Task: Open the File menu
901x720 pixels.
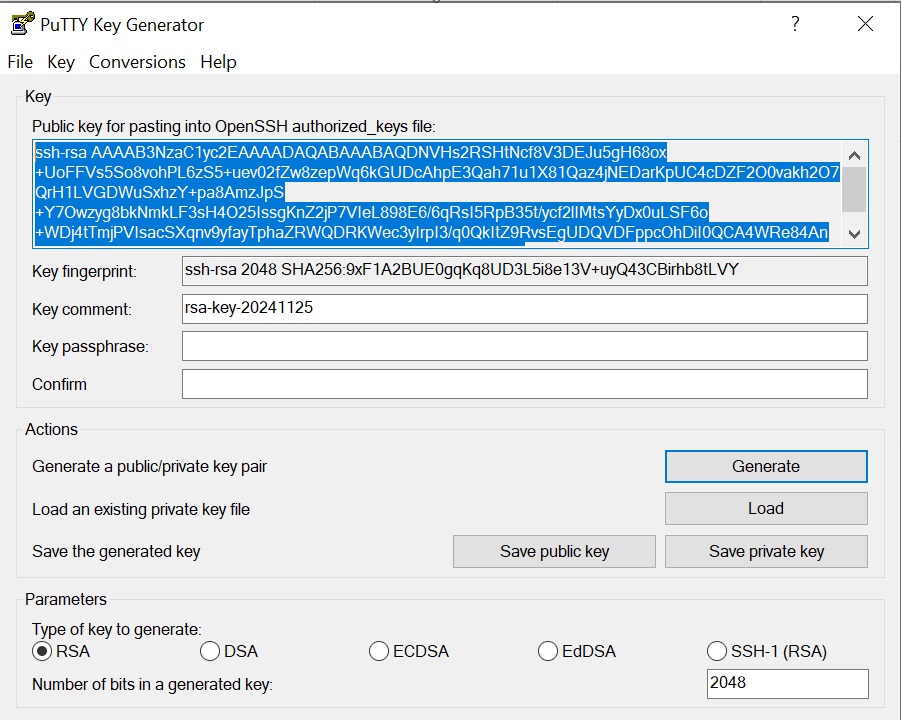Action: point(20,62)
